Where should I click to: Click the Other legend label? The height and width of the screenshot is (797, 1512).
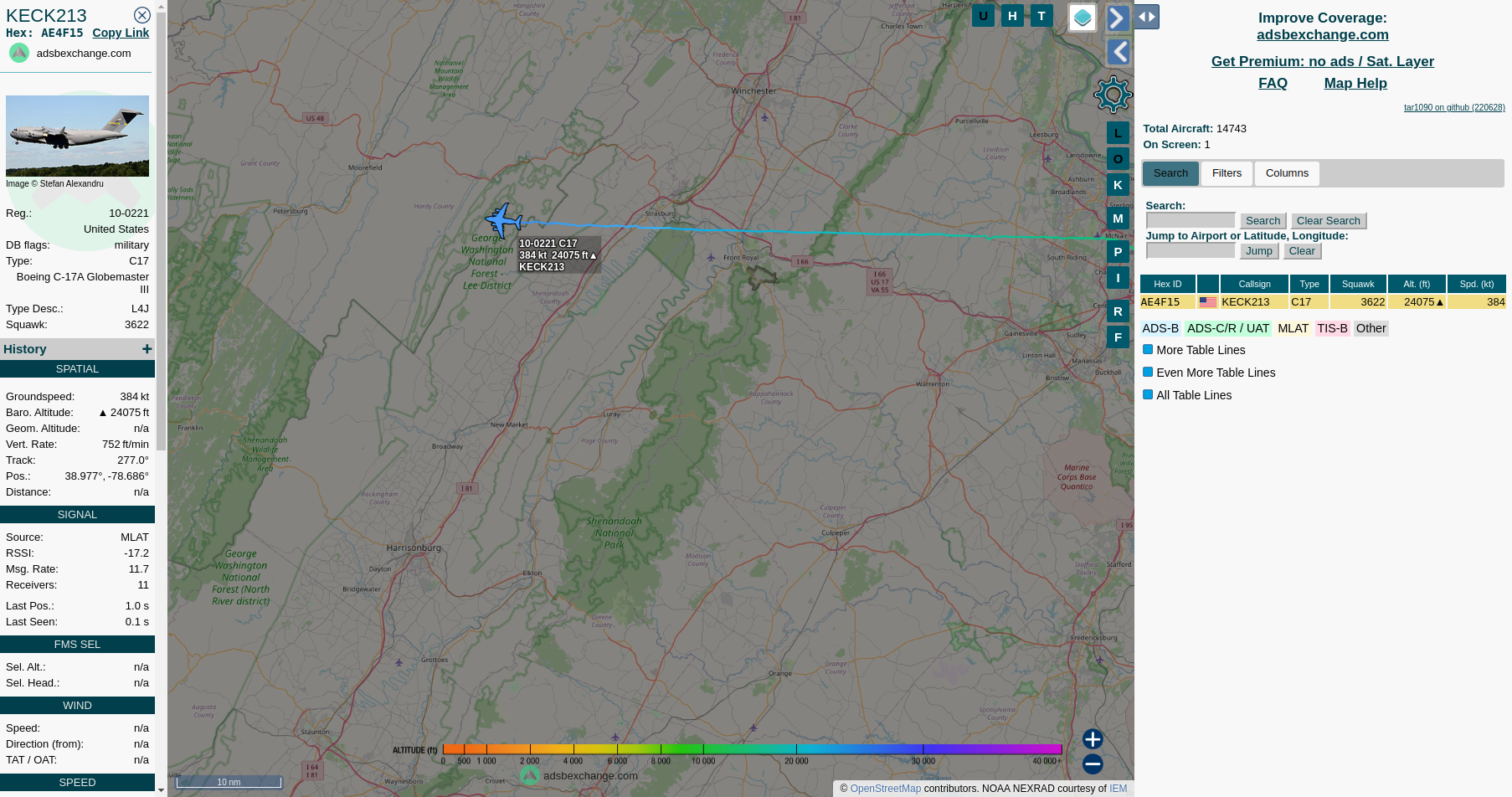pos(1371,328)
